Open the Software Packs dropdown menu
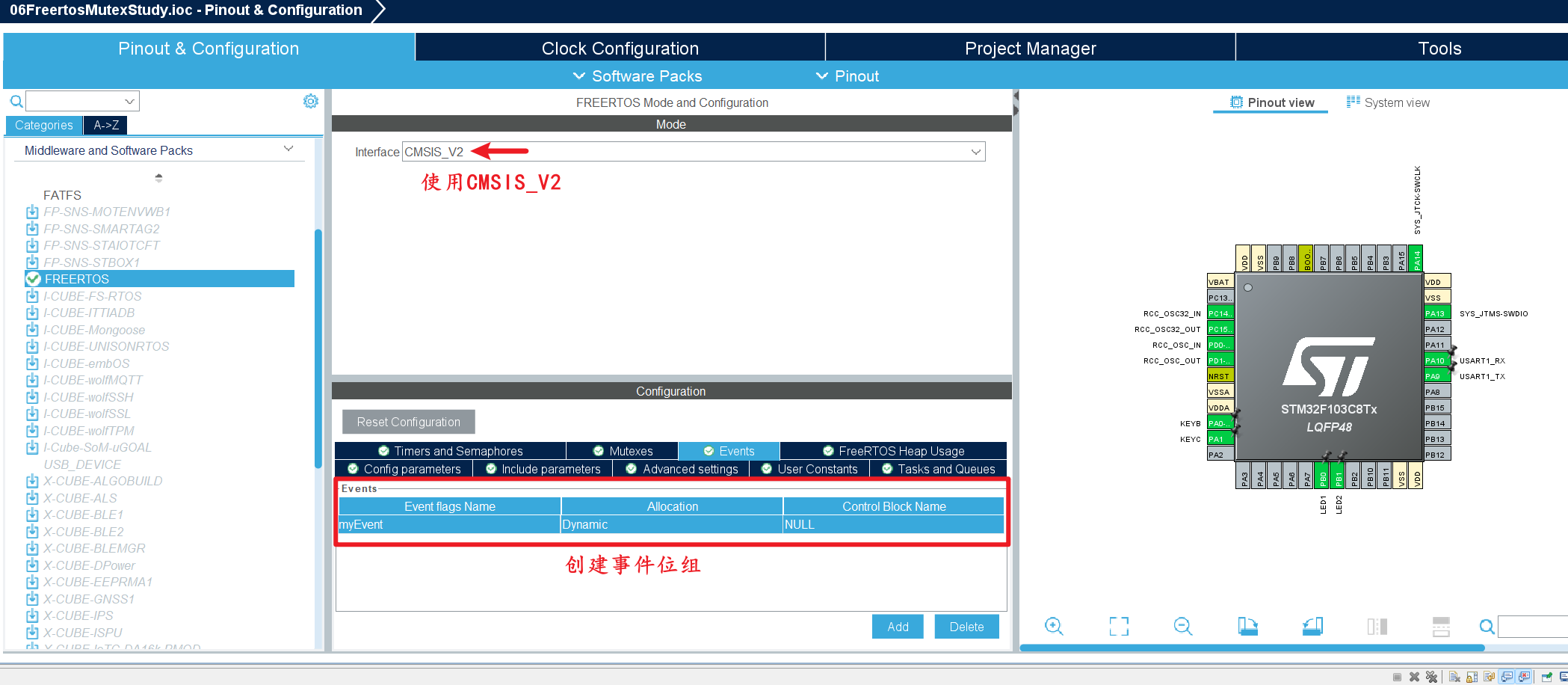This screenshot has height=685, width=1568. point(638,76)
